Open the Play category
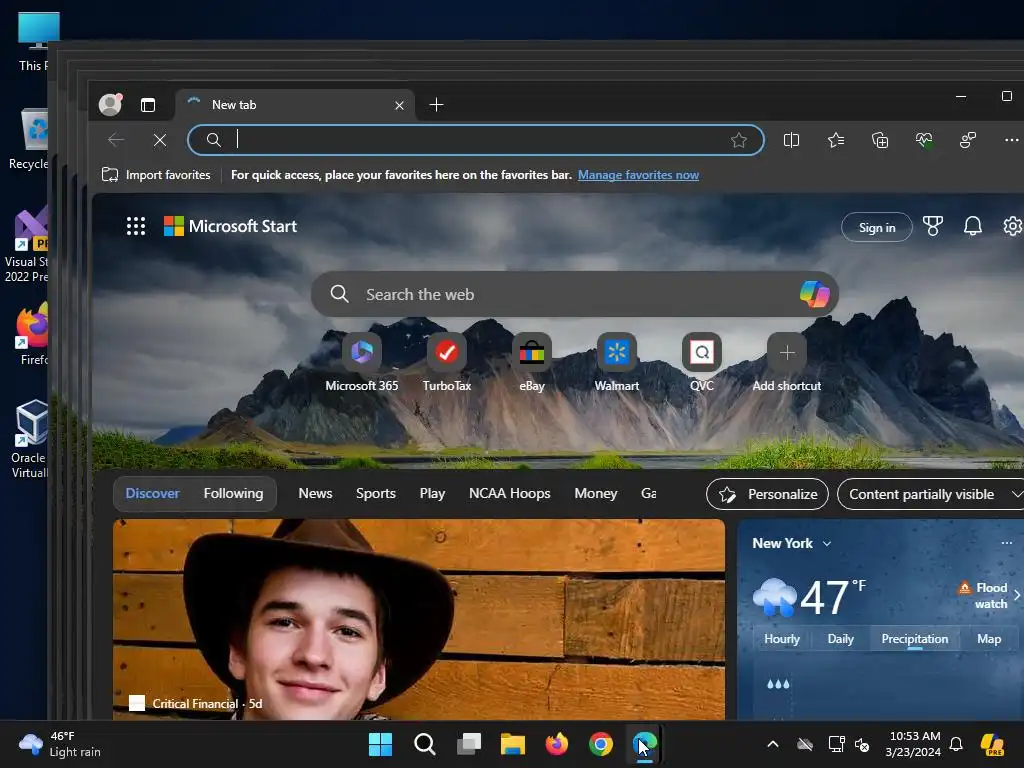1024x768 pixels. [x=432, y=494]
